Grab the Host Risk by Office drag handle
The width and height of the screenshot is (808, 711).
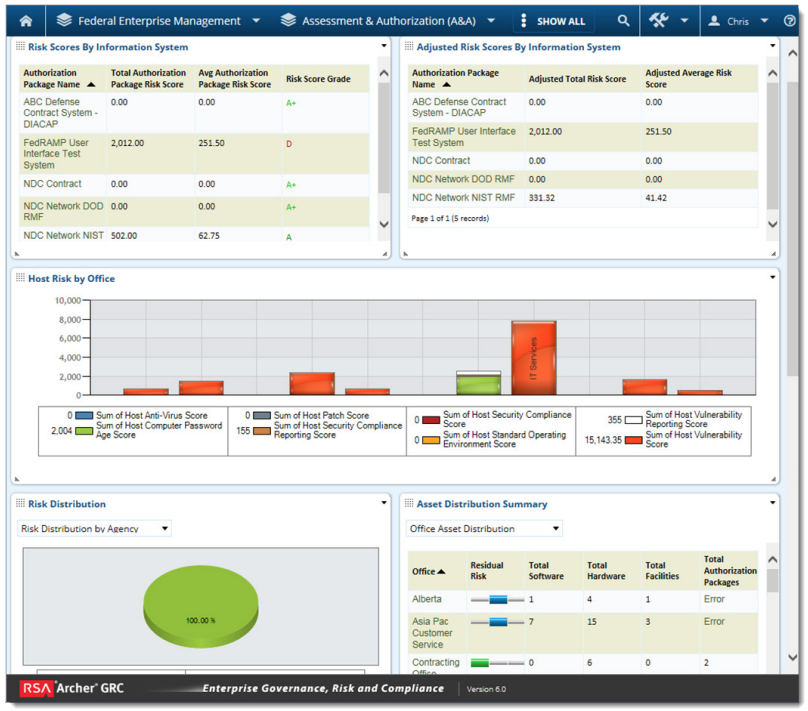(20, 278)
